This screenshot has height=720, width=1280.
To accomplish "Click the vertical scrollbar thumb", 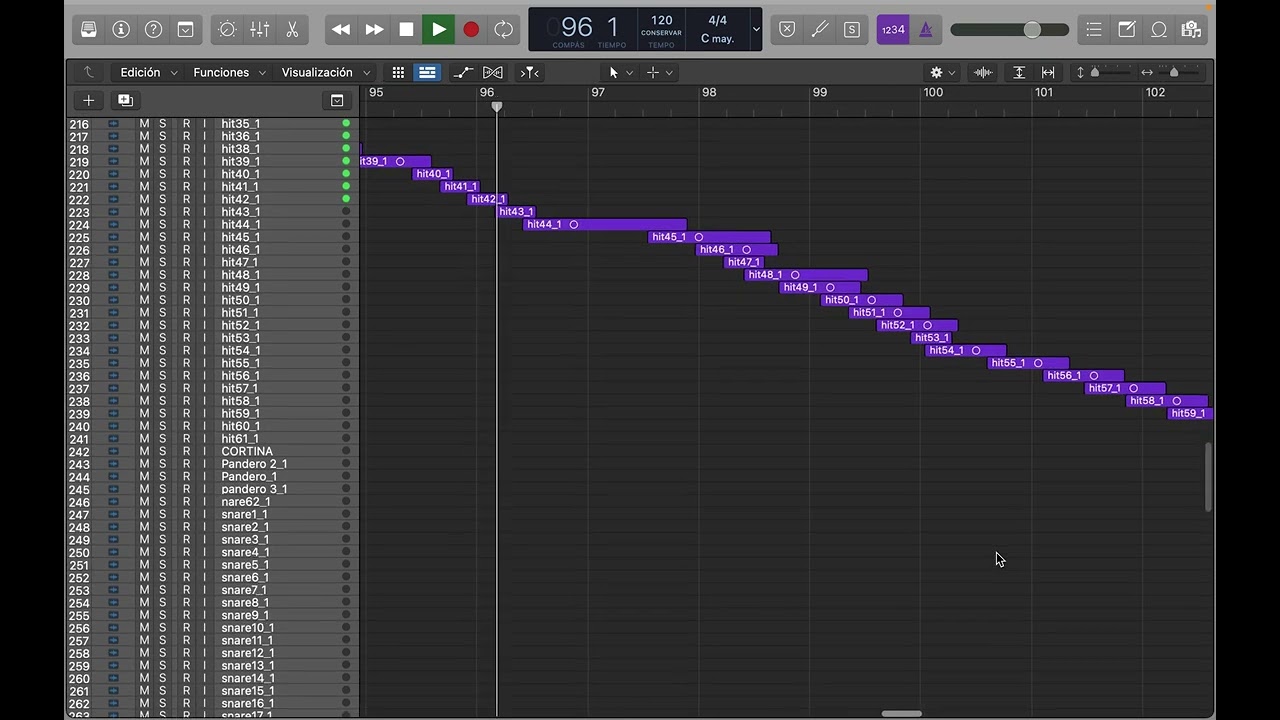I will pyautogui.click(x=1208, y=477).
